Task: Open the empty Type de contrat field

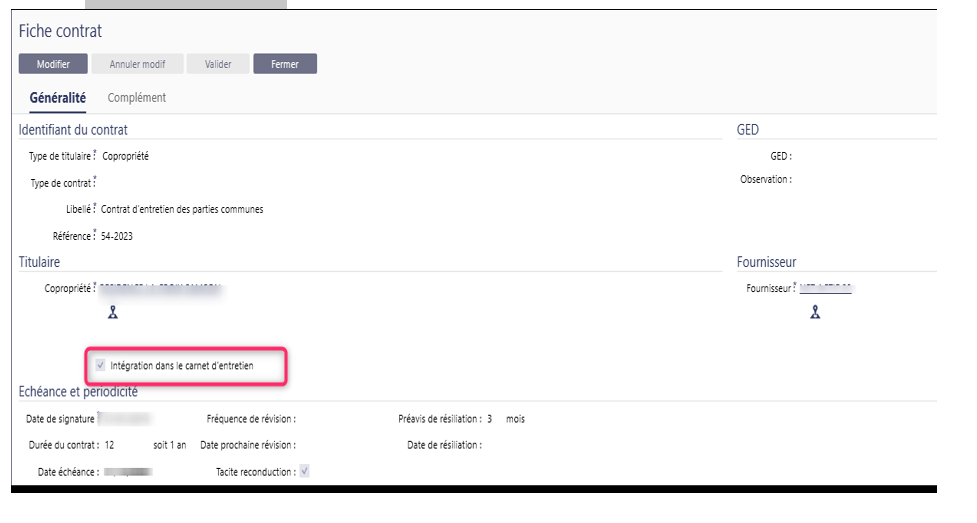Action: [x=150, y=183]
